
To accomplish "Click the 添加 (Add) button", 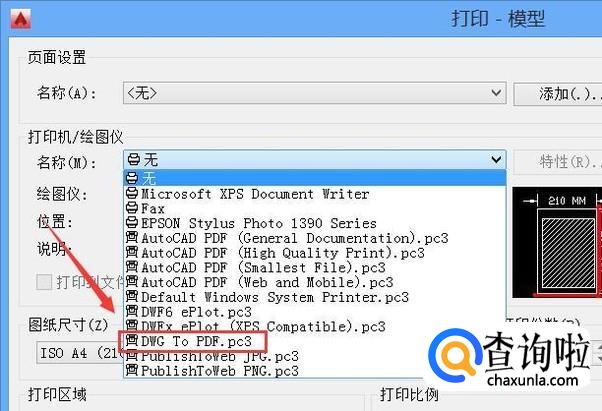I will 558,94.
